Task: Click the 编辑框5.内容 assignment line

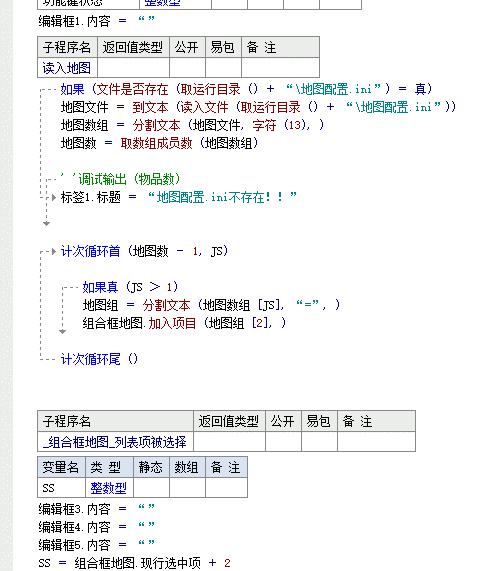Action: pos(97,545)
